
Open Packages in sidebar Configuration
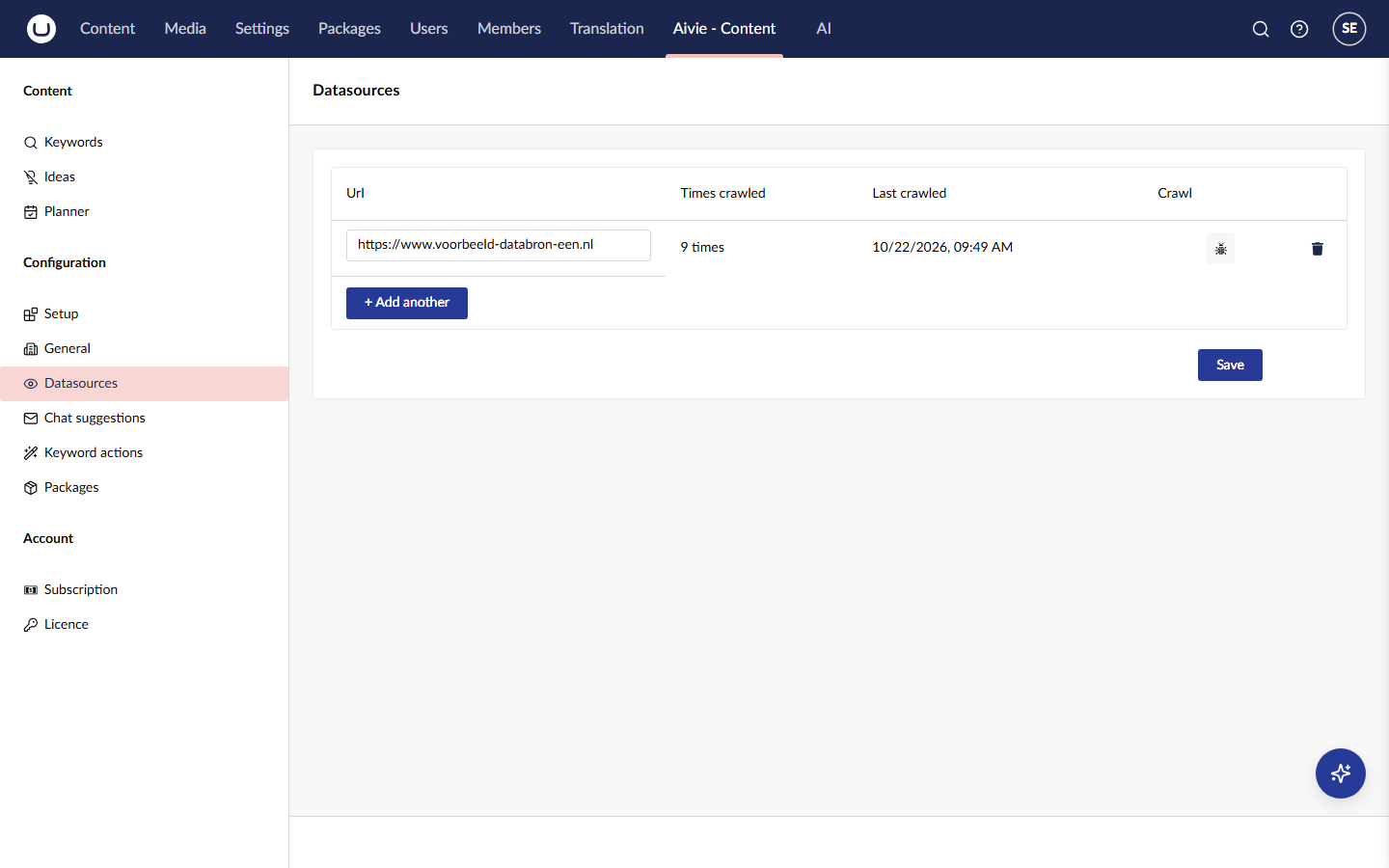pyautogui.click(x=145, y=487)
